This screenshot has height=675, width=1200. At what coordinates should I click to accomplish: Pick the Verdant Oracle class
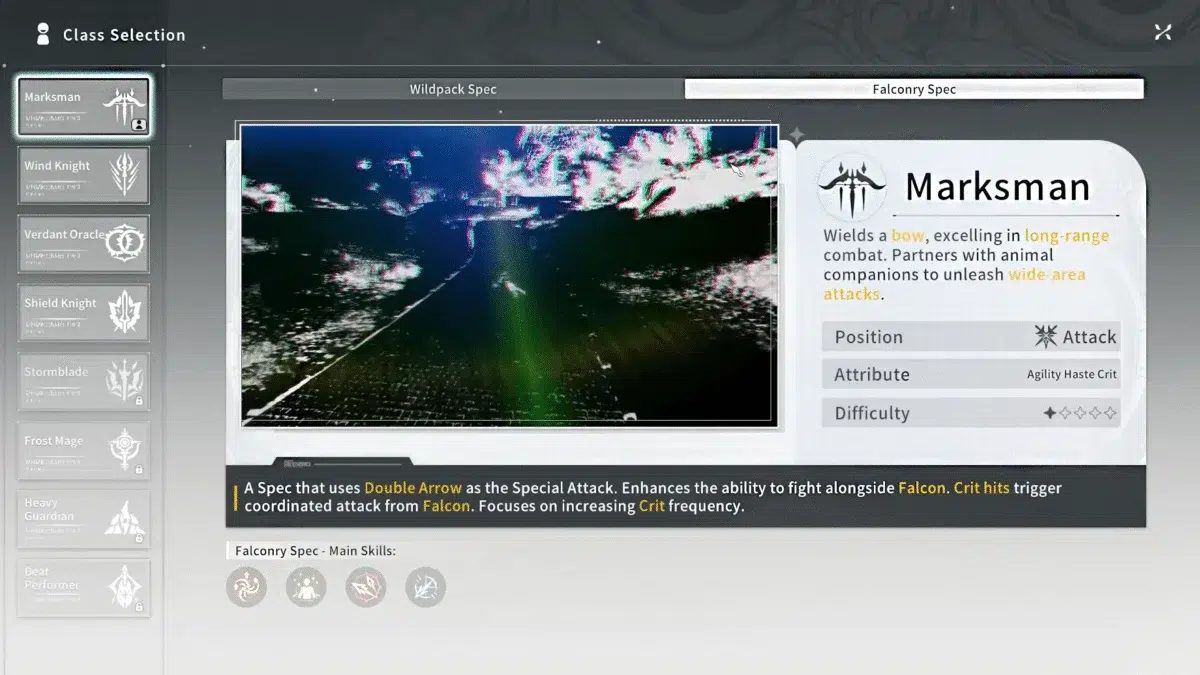[84, 244]
